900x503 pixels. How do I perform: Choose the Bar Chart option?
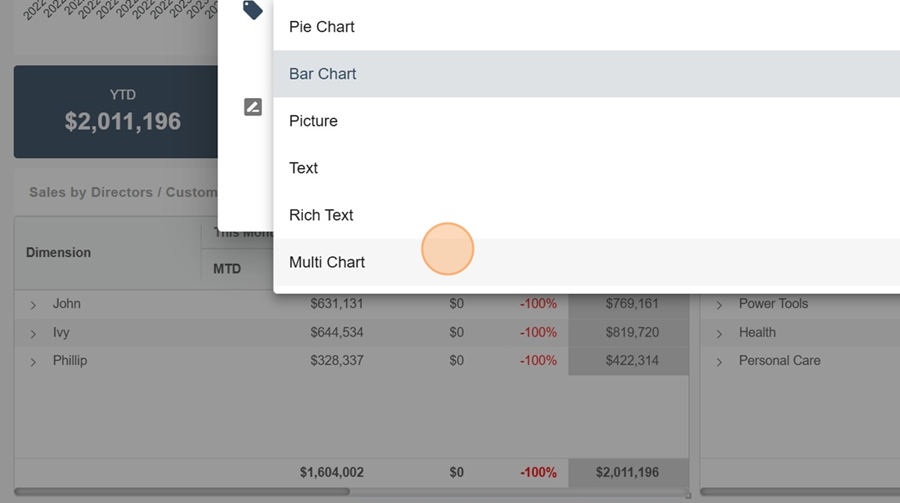323,74
